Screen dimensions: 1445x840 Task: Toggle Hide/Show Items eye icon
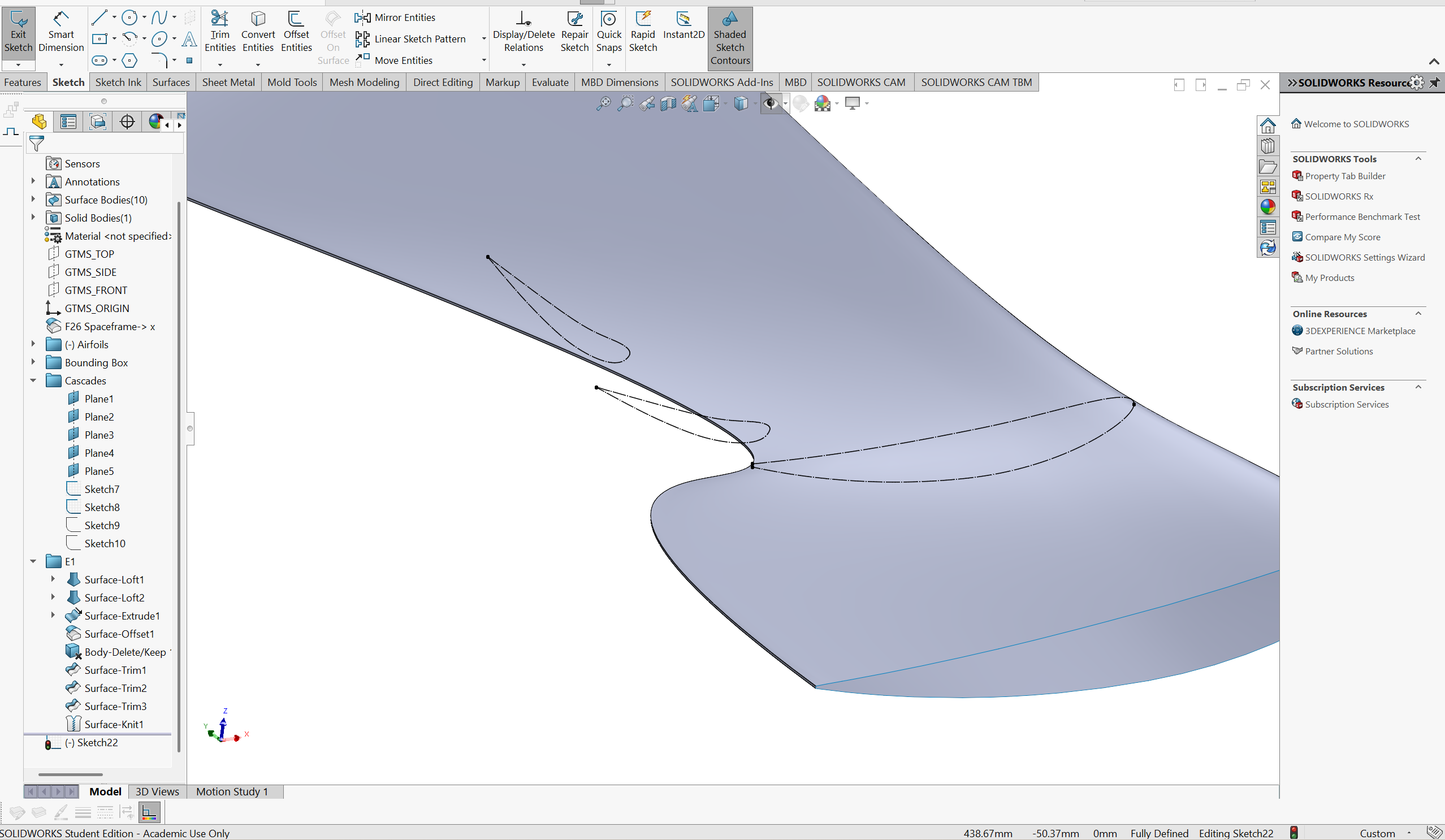pyautogui.click(x=770, y=104)
